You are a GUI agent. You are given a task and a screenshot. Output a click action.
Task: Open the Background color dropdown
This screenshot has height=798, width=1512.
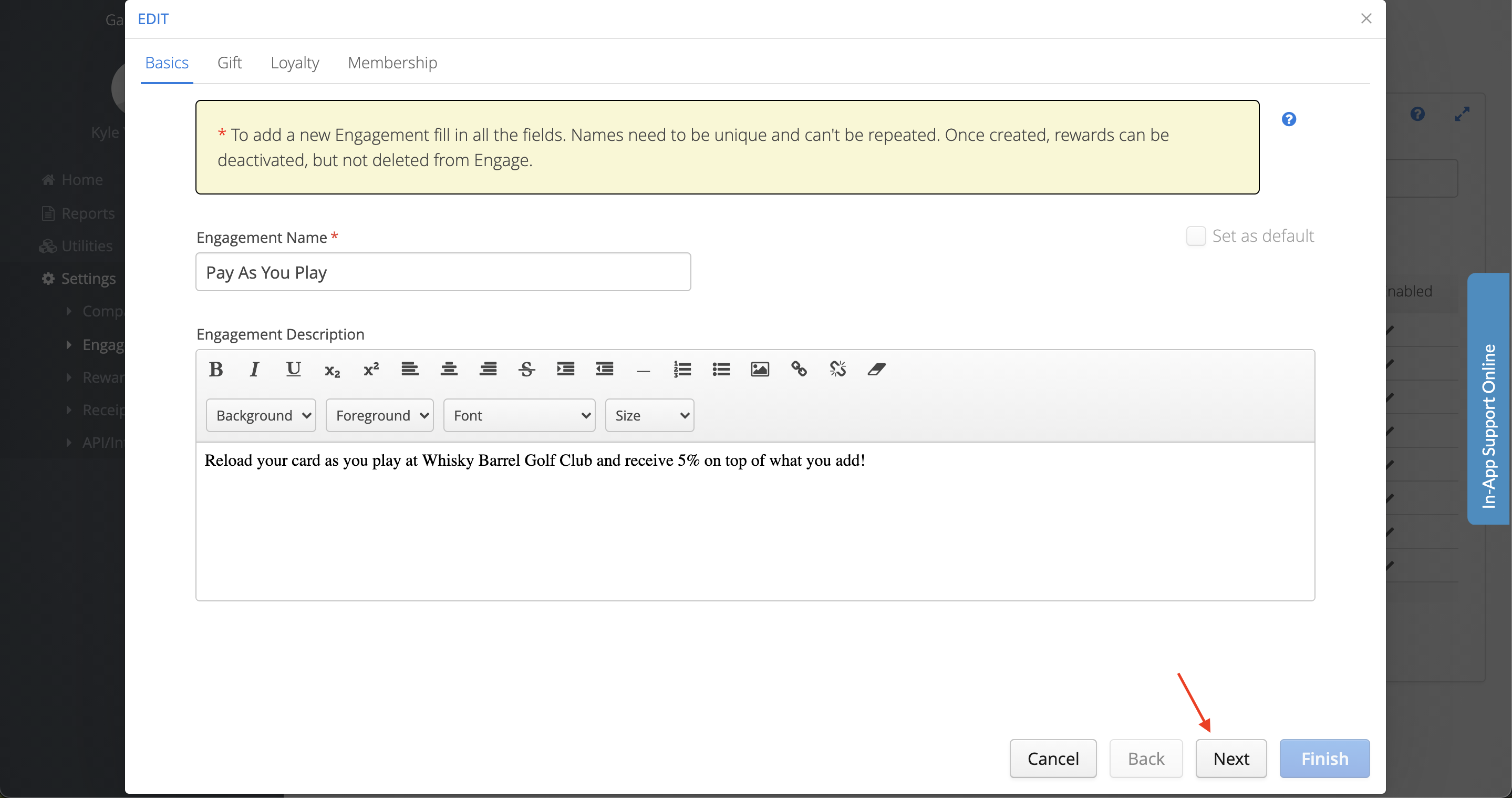pyautogui.click(x=261, y=416)
